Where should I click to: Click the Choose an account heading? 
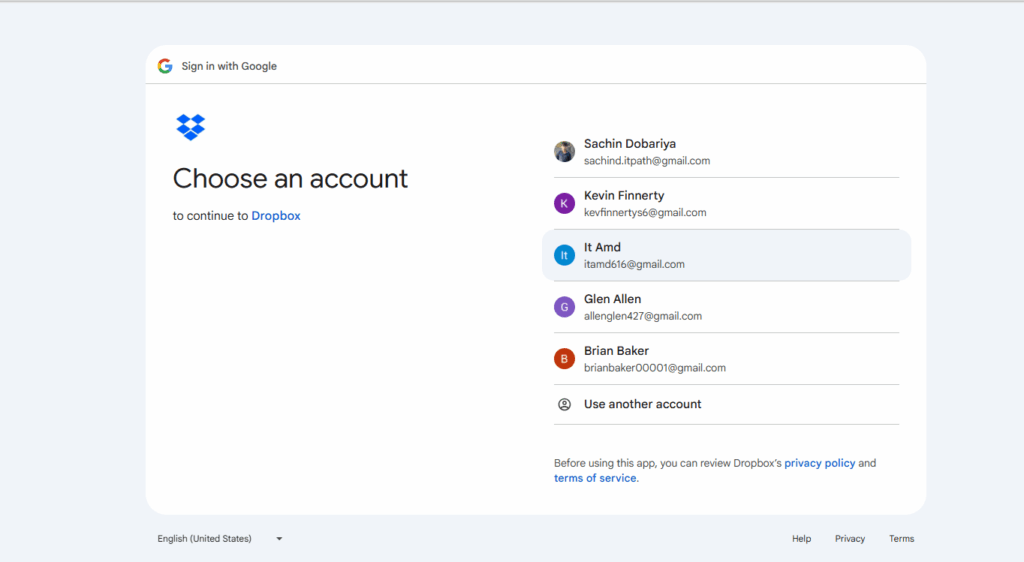point(290,179)
